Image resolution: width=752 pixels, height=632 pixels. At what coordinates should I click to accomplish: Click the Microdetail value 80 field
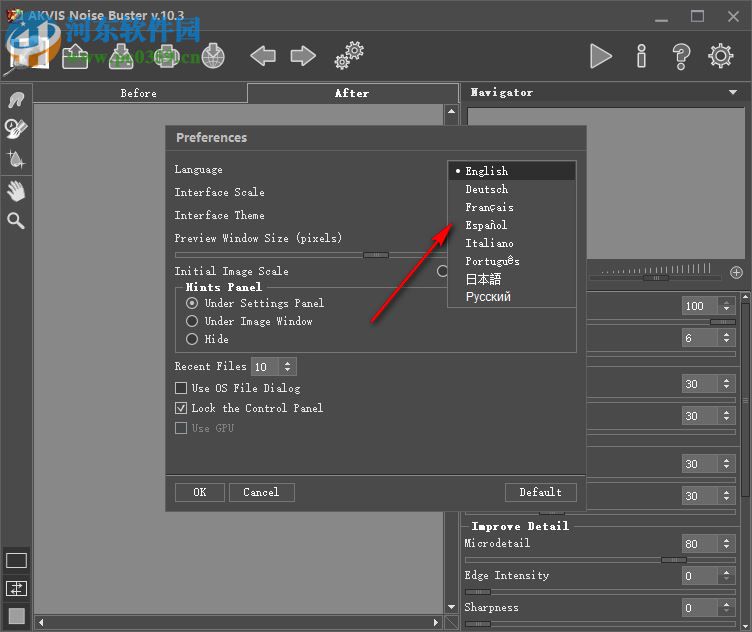[699, 544]
